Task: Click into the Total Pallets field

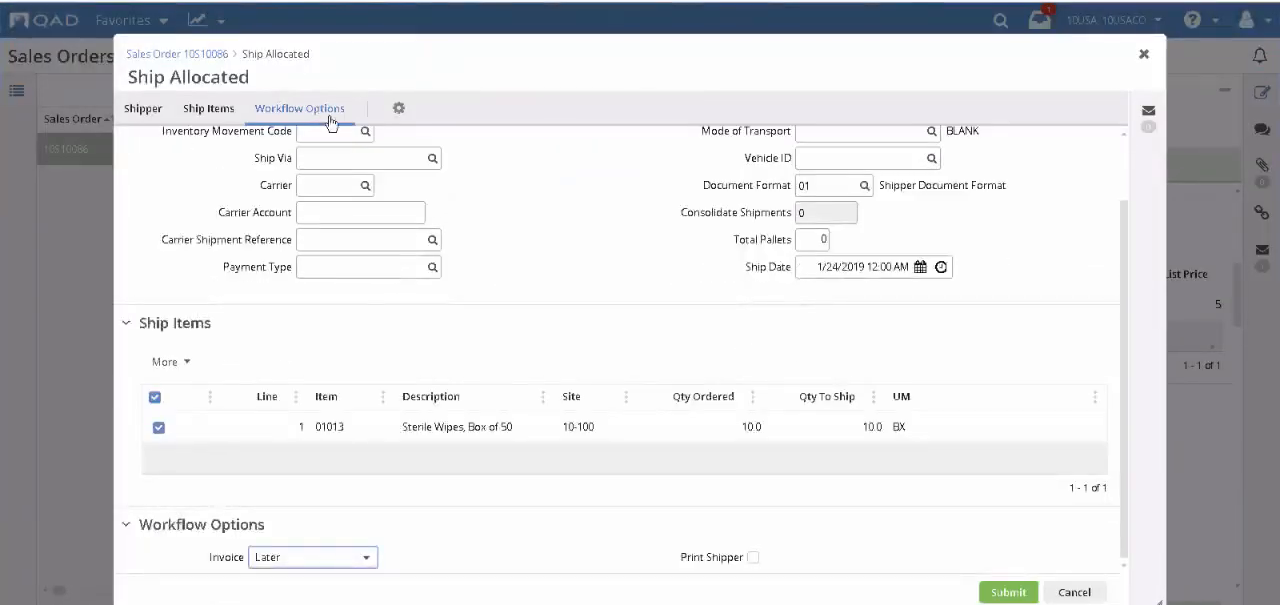Action: pos(812,239)
